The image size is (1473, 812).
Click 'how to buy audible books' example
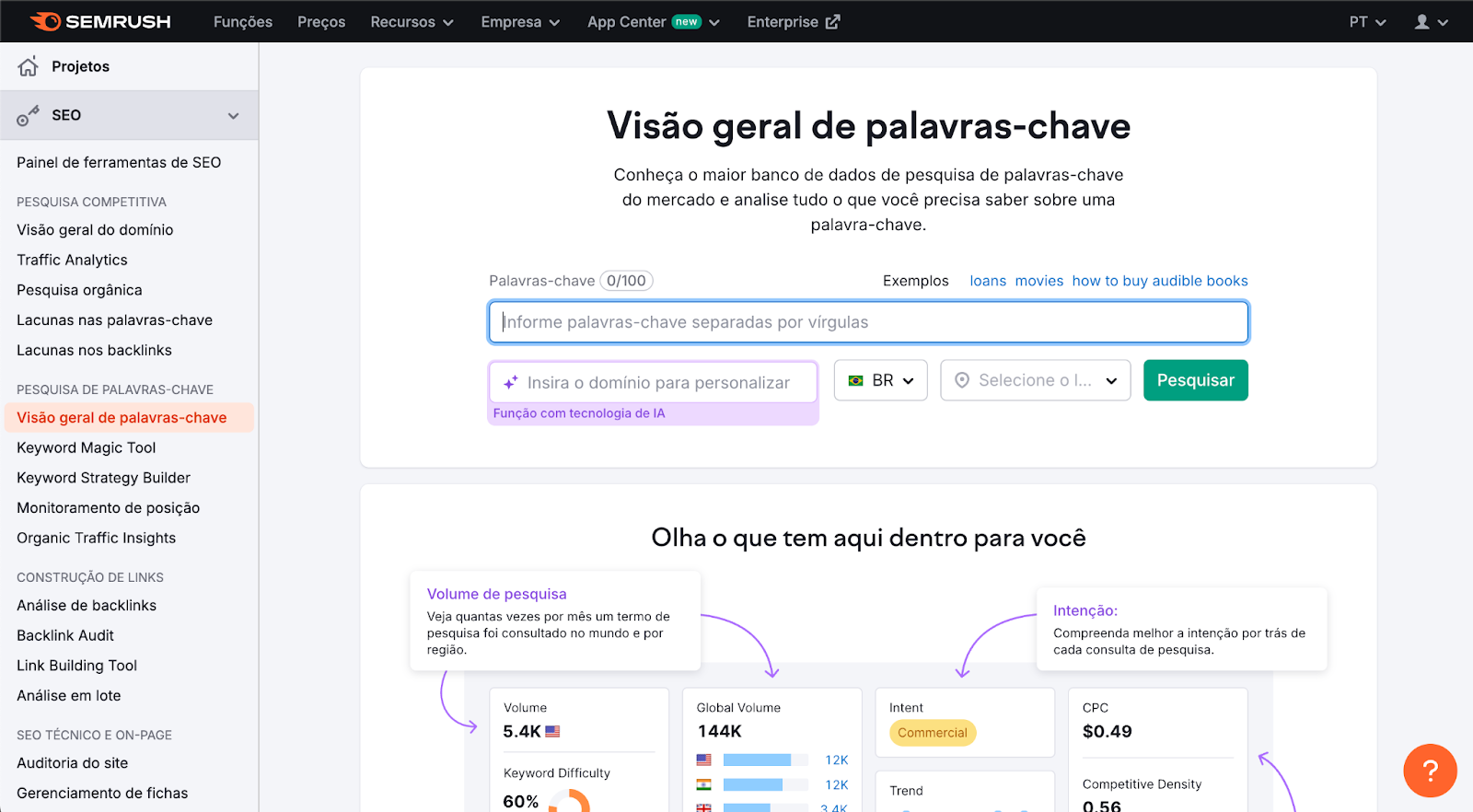pyautogui.click(x=1160, y=281)
